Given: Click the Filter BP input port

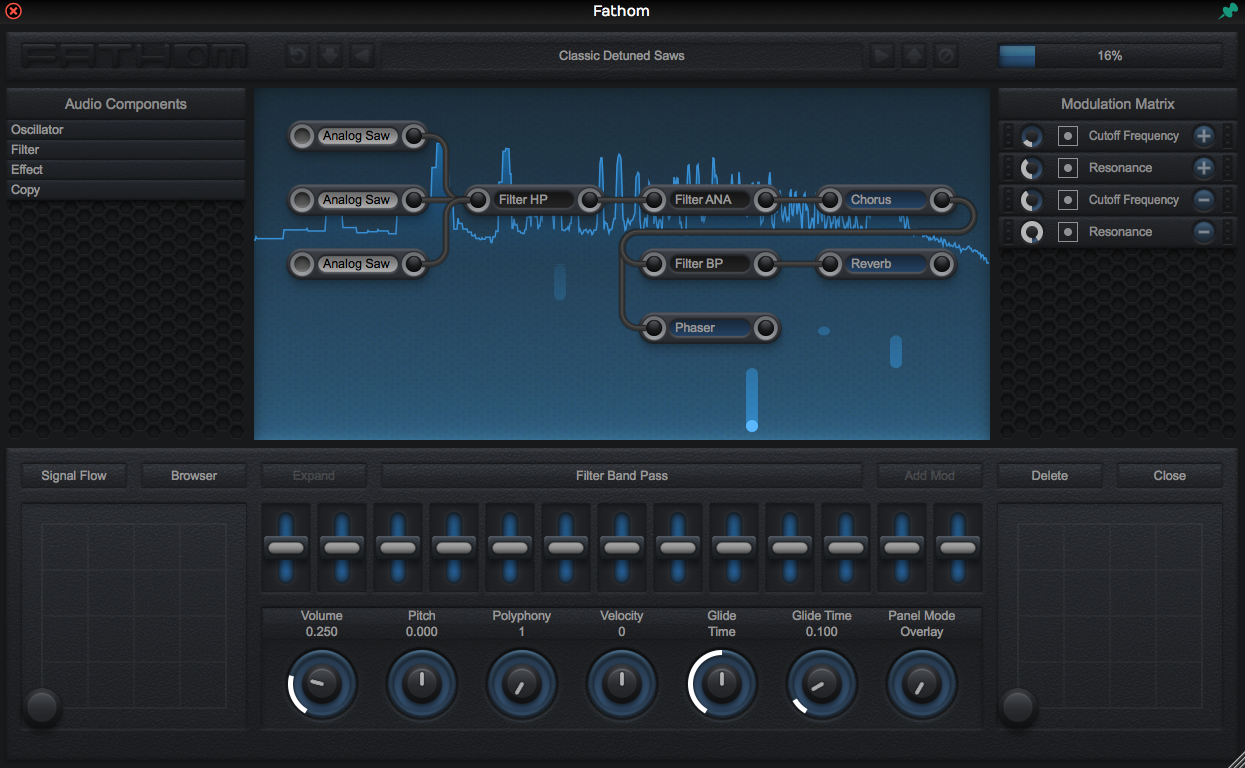Looking at the screenshot, I should (654, 264).
